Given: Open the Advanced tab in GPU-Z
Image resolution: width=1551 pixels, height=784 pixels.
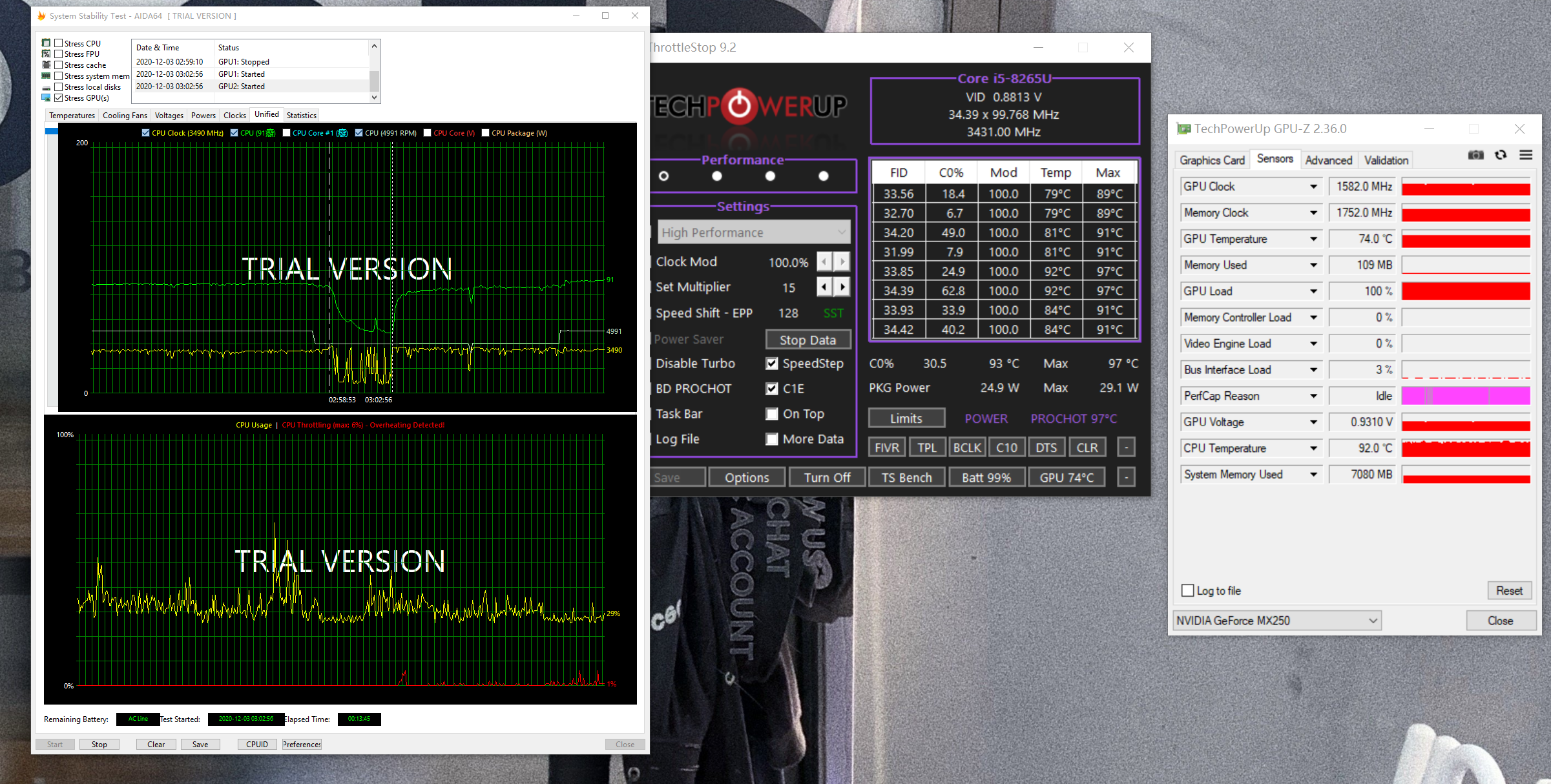Looking at the screenshot, I should (1328, 160).
